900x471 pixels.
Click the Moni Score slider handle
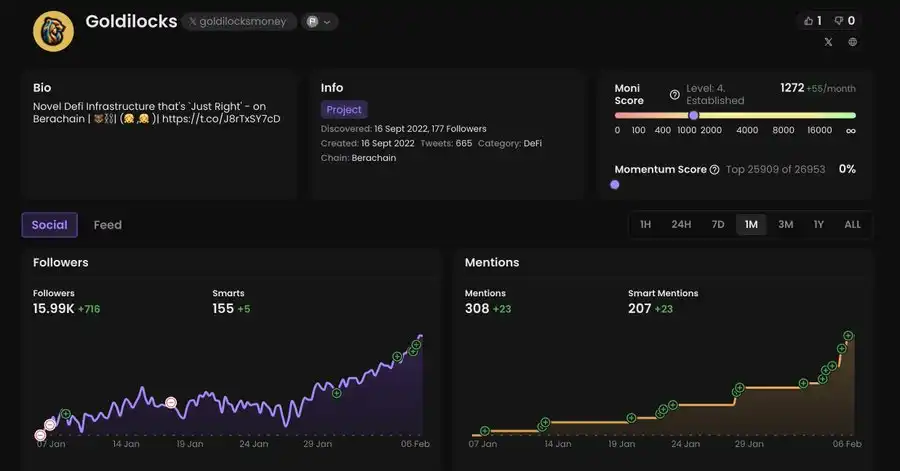point(694,115)
